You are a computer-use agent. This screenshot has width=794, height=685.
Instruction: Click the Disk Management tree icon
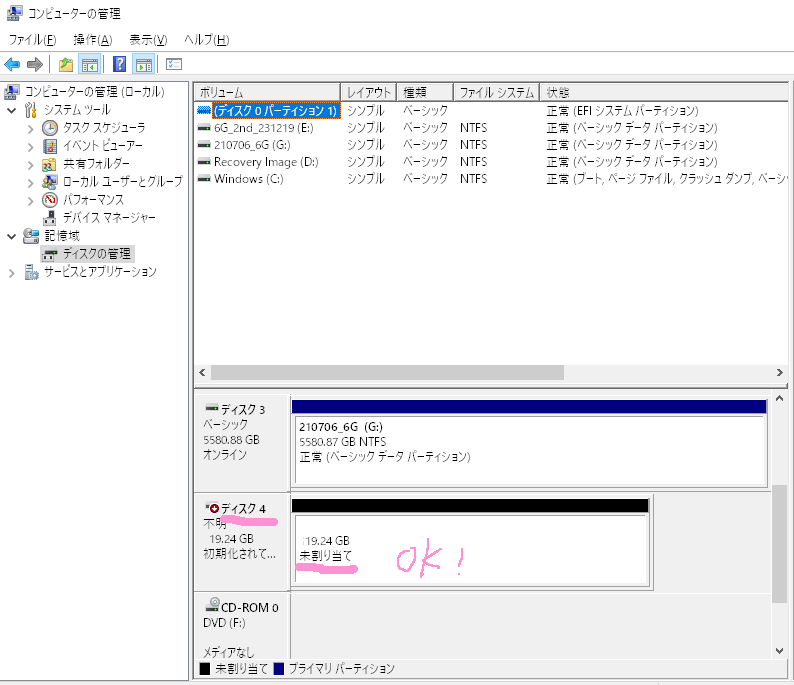point(50,254)
